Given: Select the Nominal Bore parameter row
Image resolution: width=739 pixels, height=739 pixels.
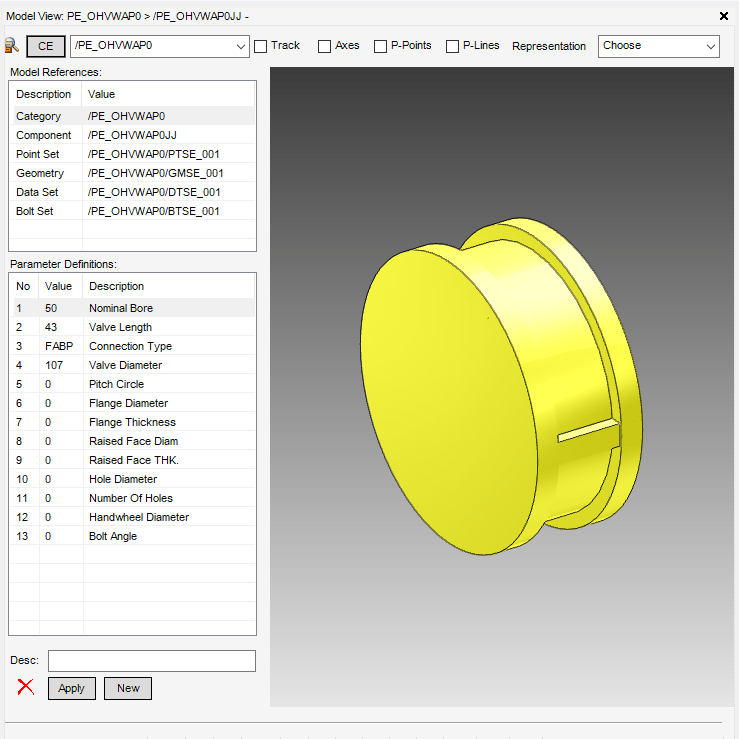Looking at the screenshot, I should pyautogui.click(x=132, y=308).
